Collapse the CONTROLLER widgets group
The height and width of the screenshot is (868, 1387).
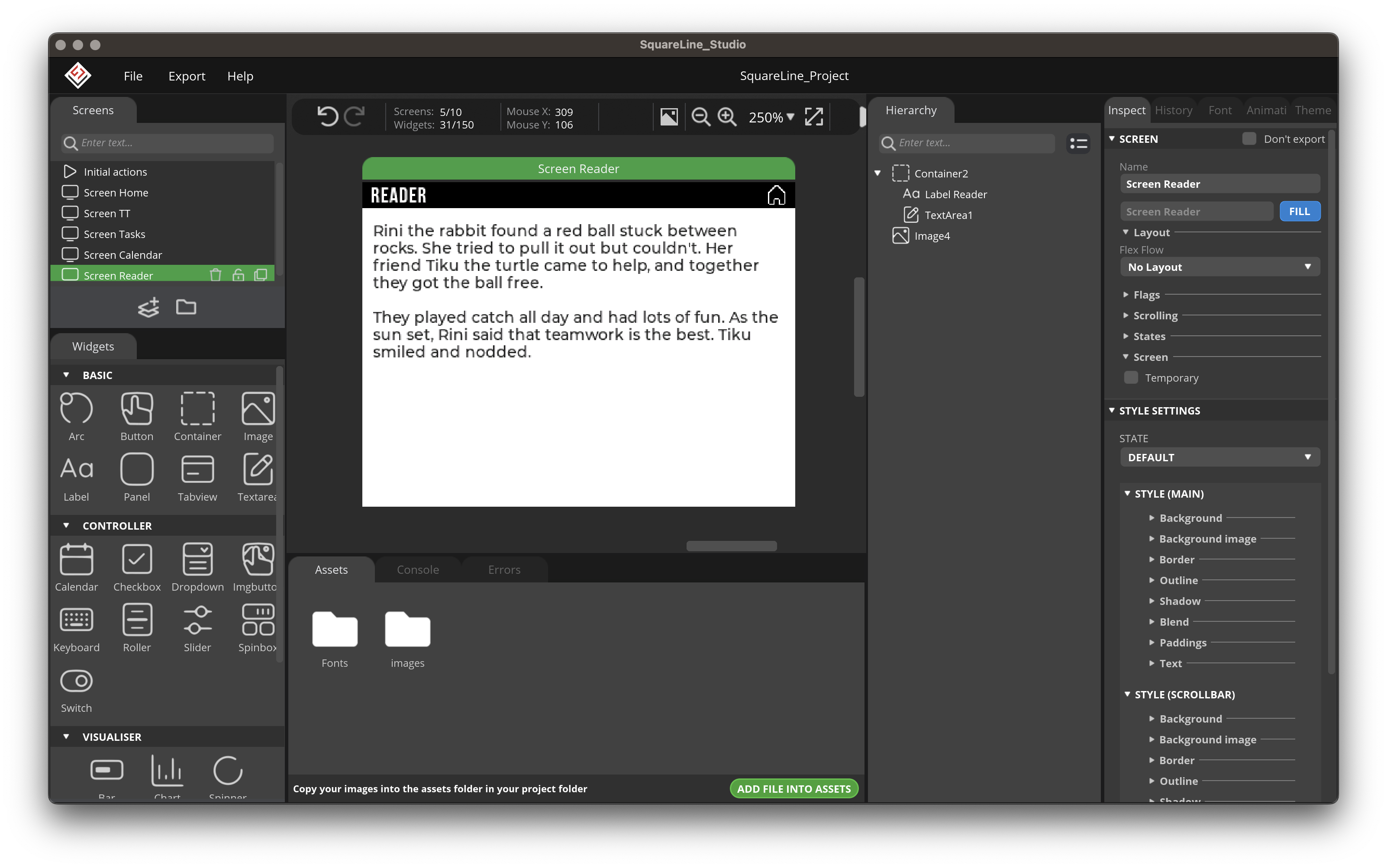pos(66,525)
